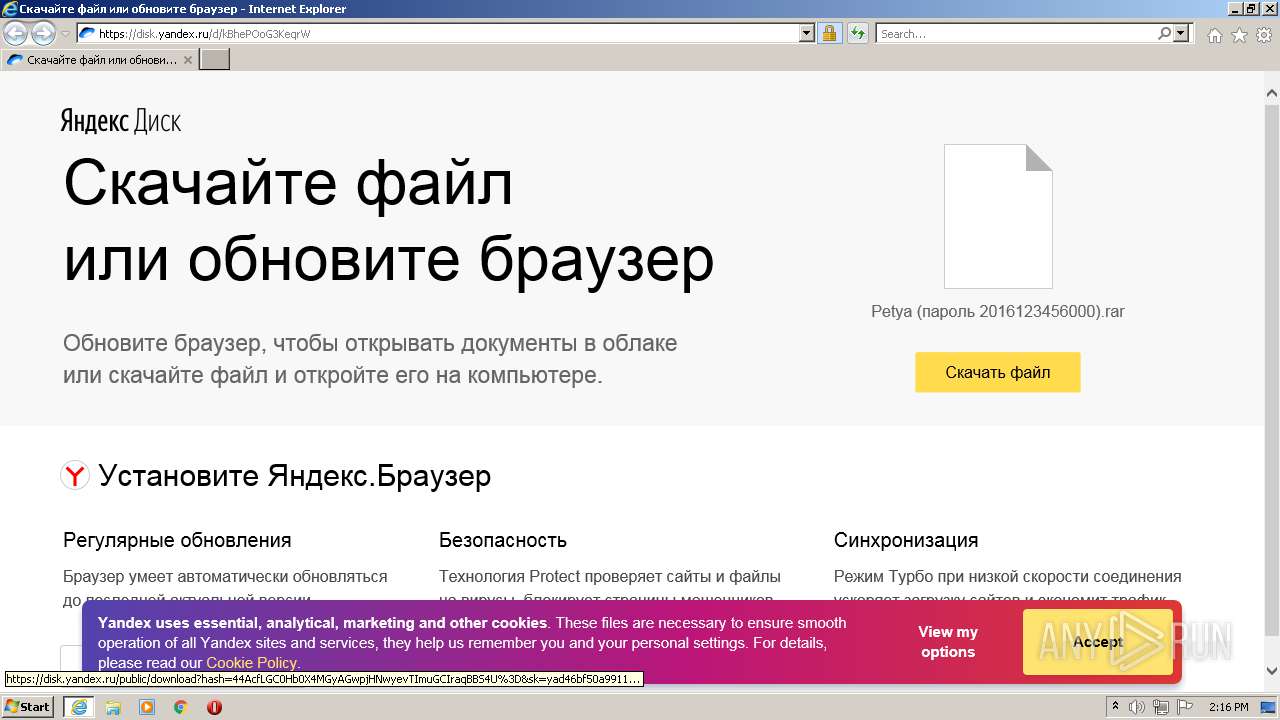Open Windows Explorer folder taskbar icon
Viewport: 1280px width, 720px height.
pyautogui.click(x=113, y=707)
